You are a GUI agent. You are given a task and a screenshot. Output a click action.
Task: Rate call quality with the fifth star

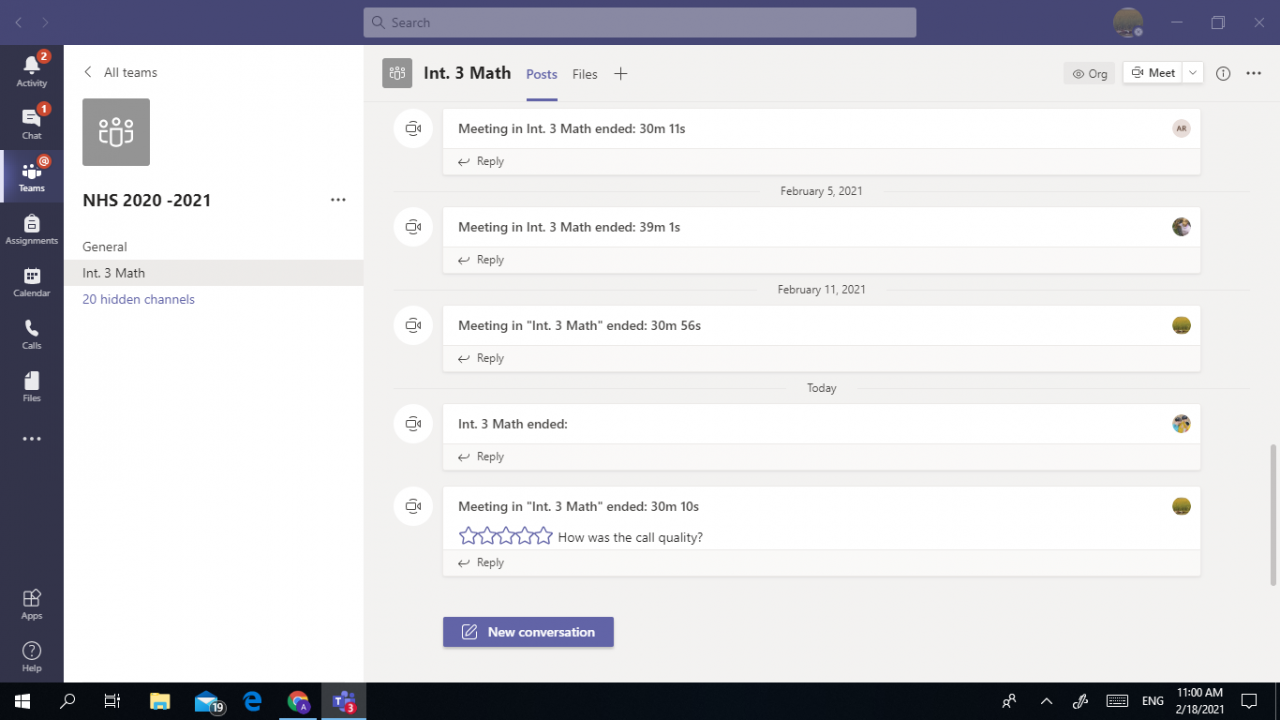pos(543,536)
